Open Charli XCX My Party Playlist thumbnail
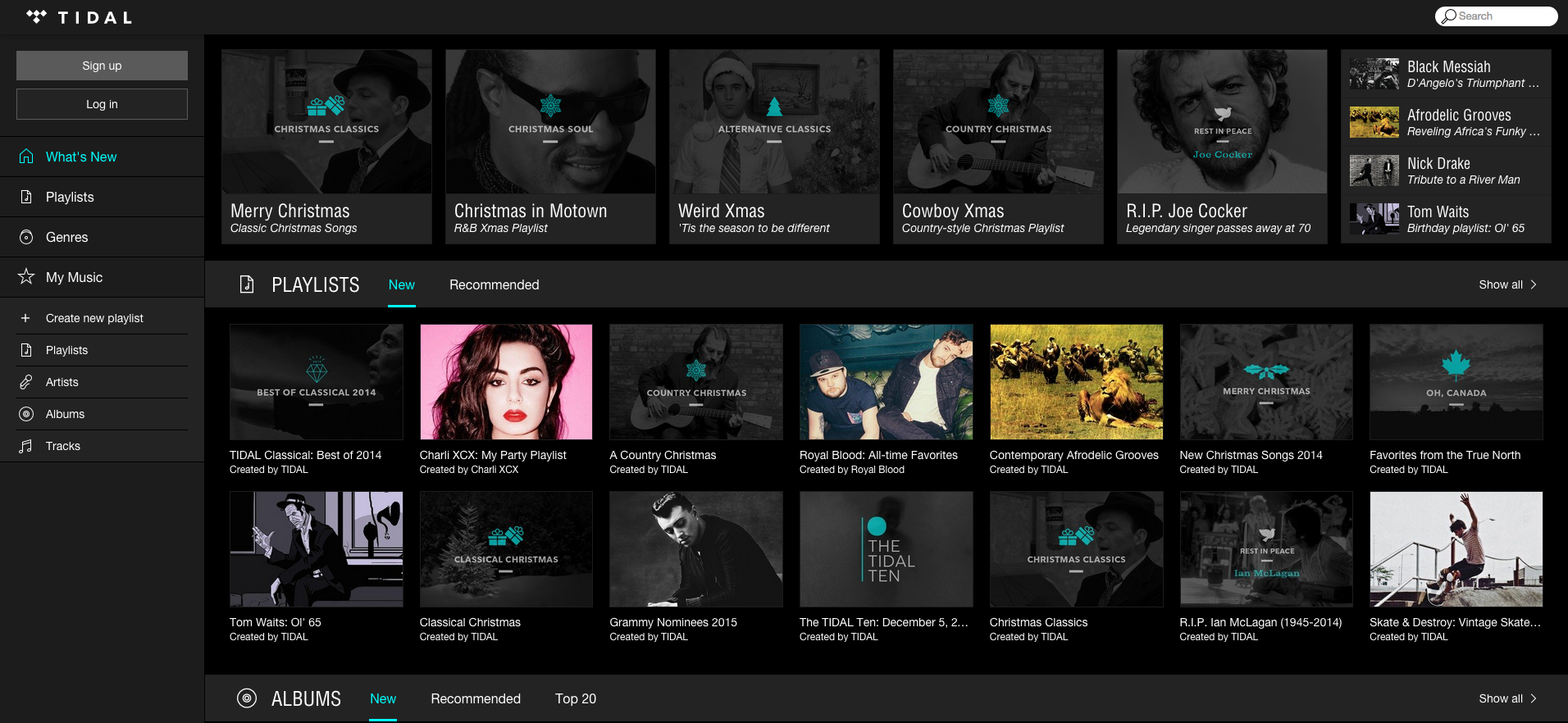Screen dimensions: 1568x723 (506, 382)
